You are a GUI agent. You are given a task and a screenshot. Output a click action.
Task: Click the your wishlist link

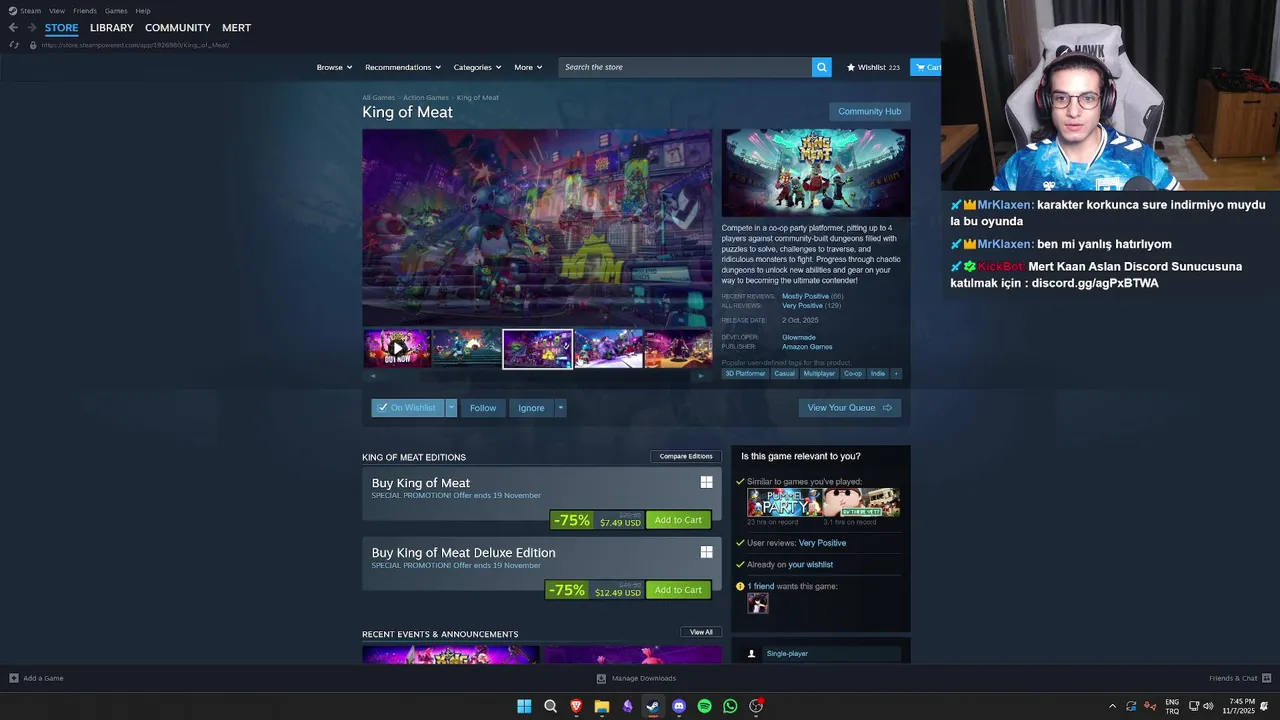[x=810, y=565]
